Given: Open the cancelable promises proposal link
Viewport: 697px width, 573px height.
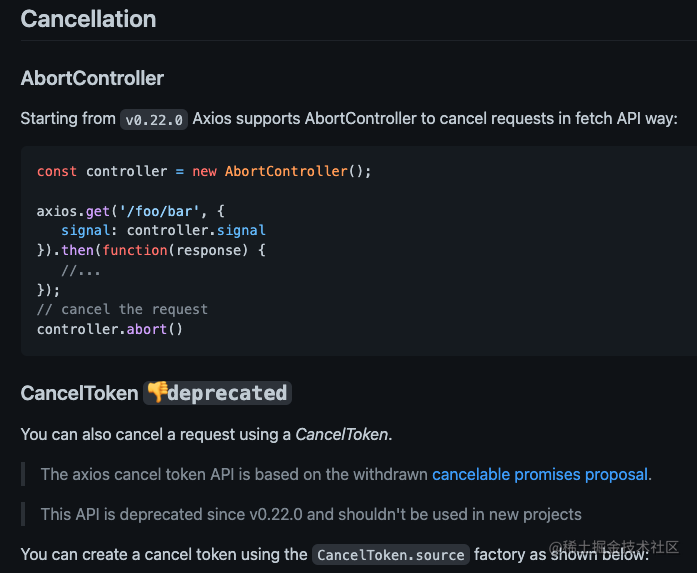Looking at the screenshot, I should [540, 474].
